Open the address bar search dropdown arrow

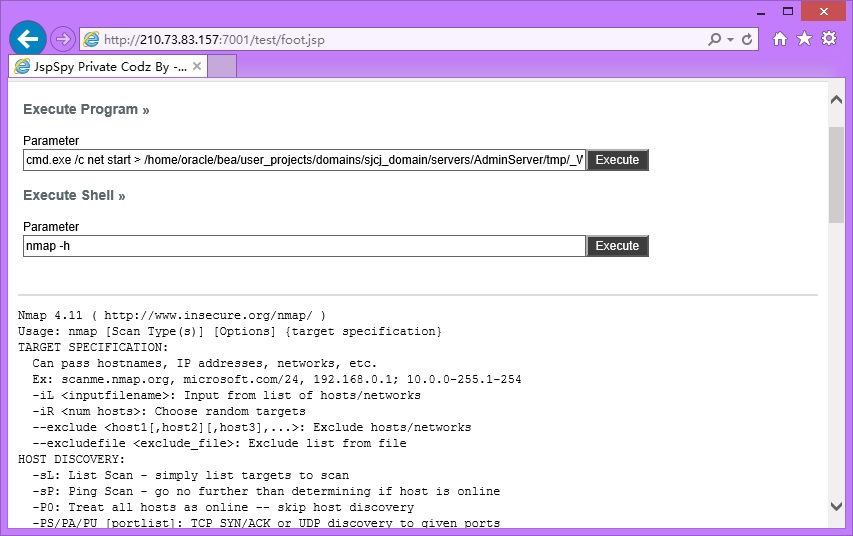click(731, 40)
